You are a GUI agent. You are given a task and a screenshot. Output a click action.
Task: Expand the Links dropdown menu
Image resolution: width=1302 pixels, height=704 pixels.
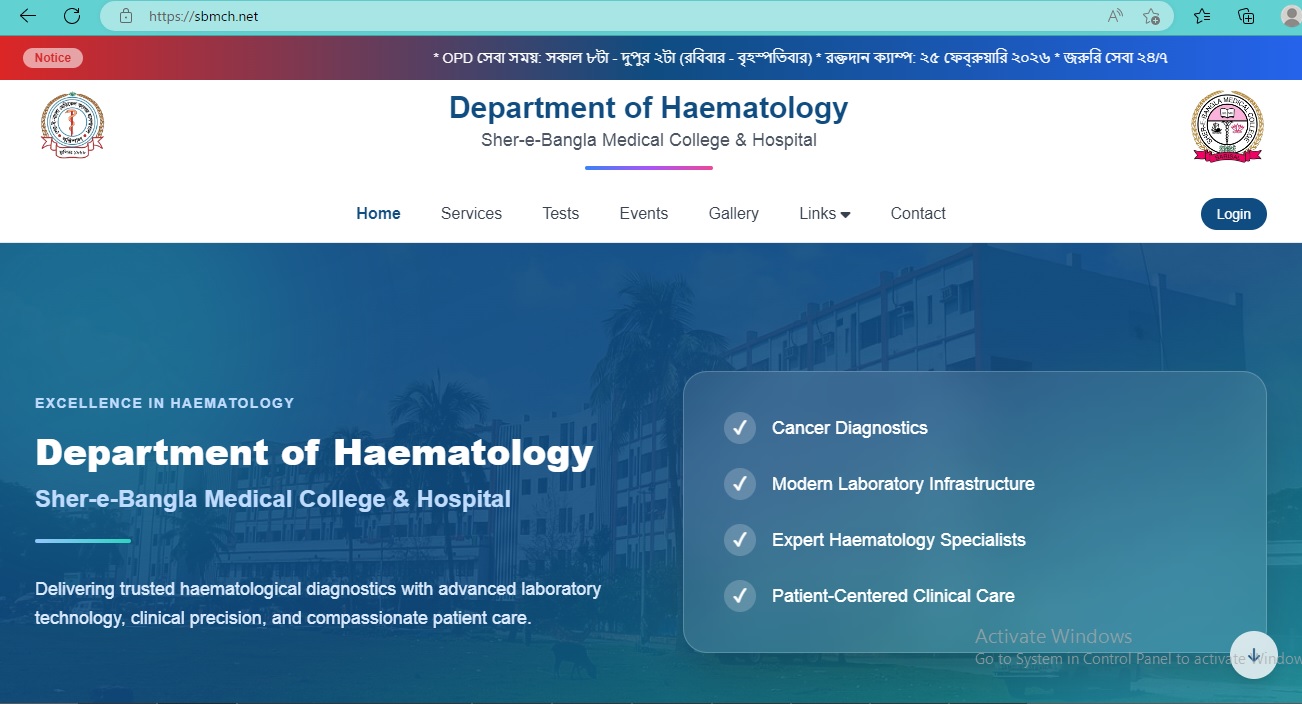(824, 214)
